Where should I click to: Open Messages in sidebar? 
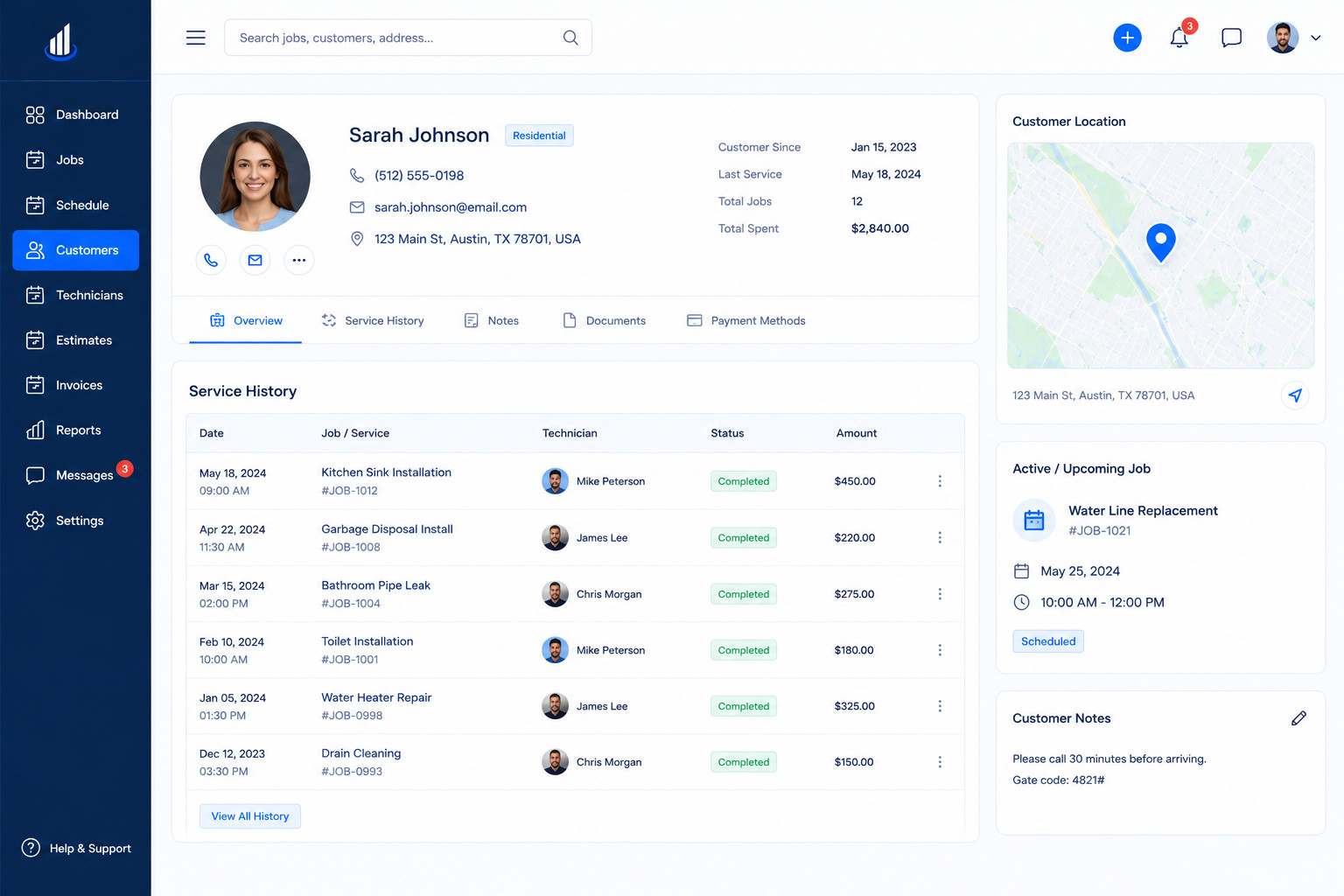click(75, 475)
